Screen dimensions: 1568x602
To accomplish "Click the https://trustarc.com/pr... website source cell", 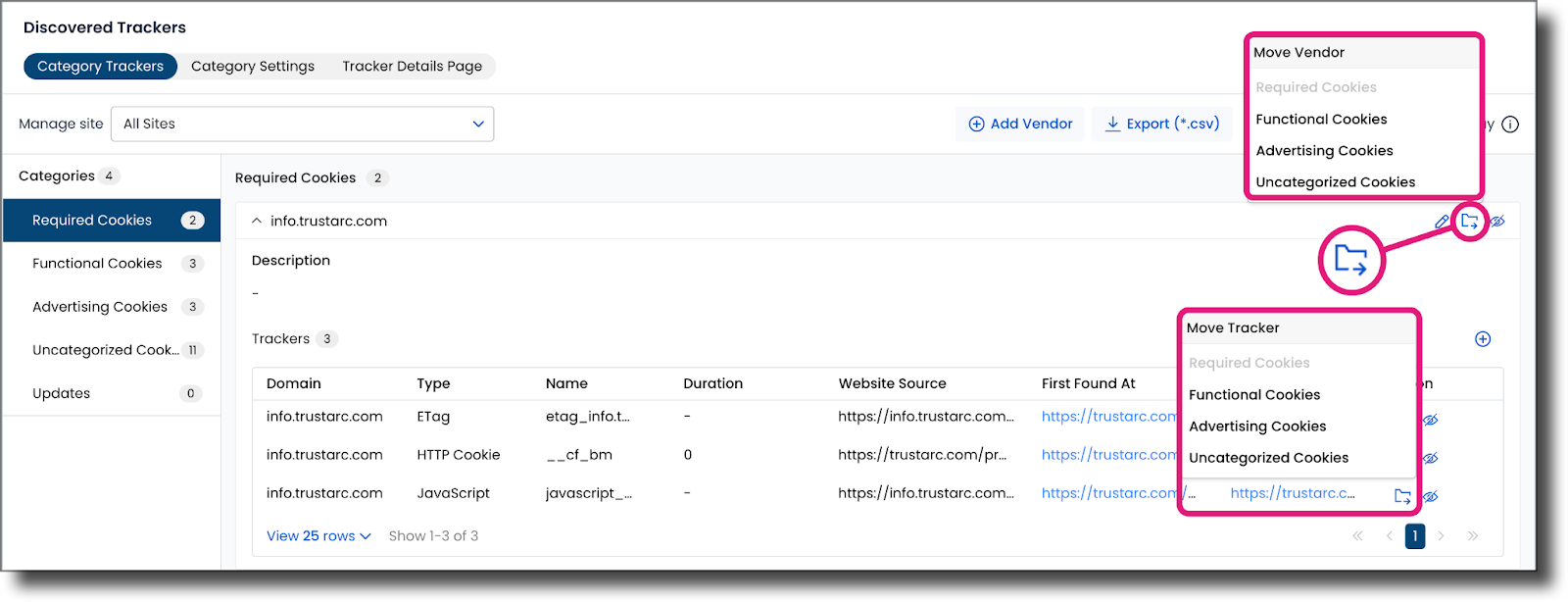I will (x=921, y=454).
